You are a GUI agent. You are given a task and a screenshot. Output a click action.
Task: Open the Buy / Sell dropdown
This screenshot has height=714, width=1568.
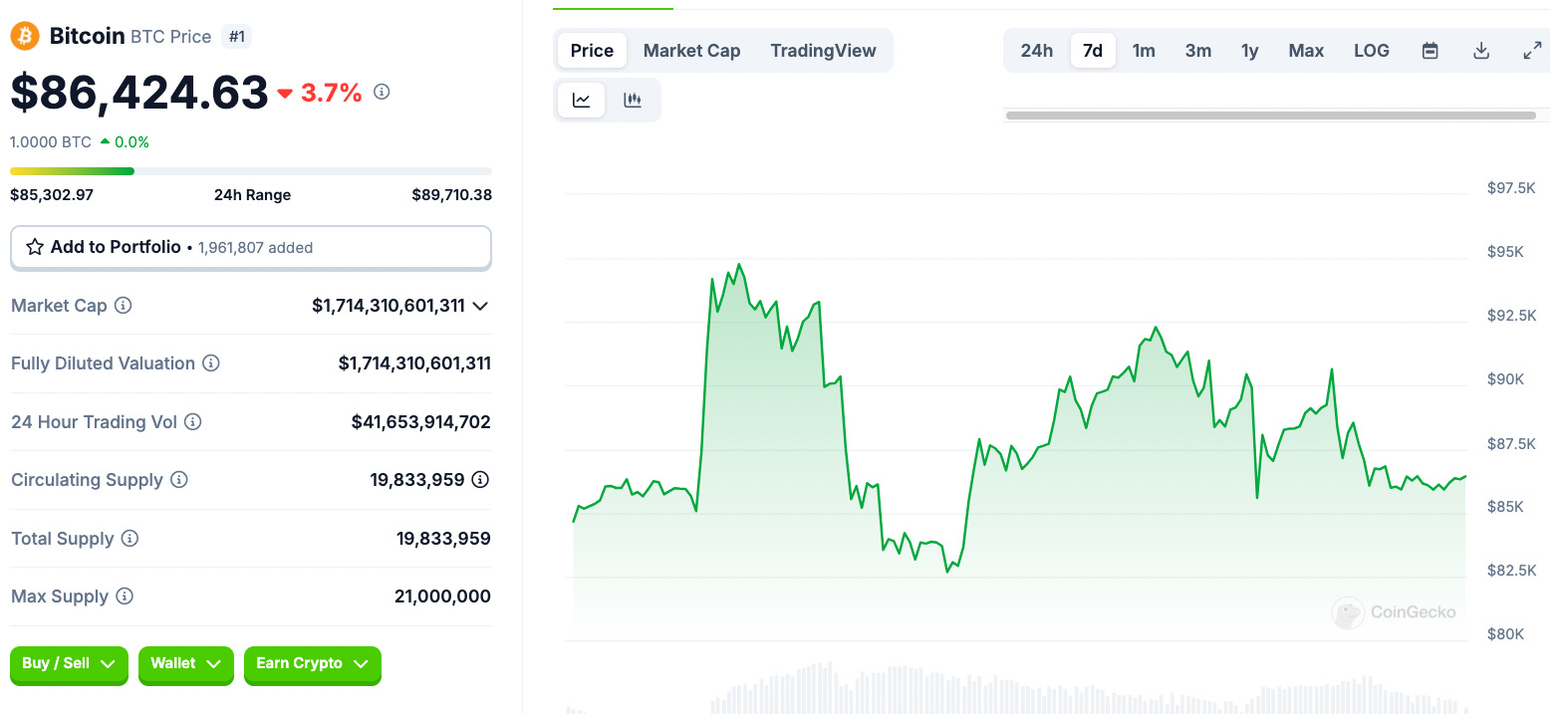(x=69, y=664)
